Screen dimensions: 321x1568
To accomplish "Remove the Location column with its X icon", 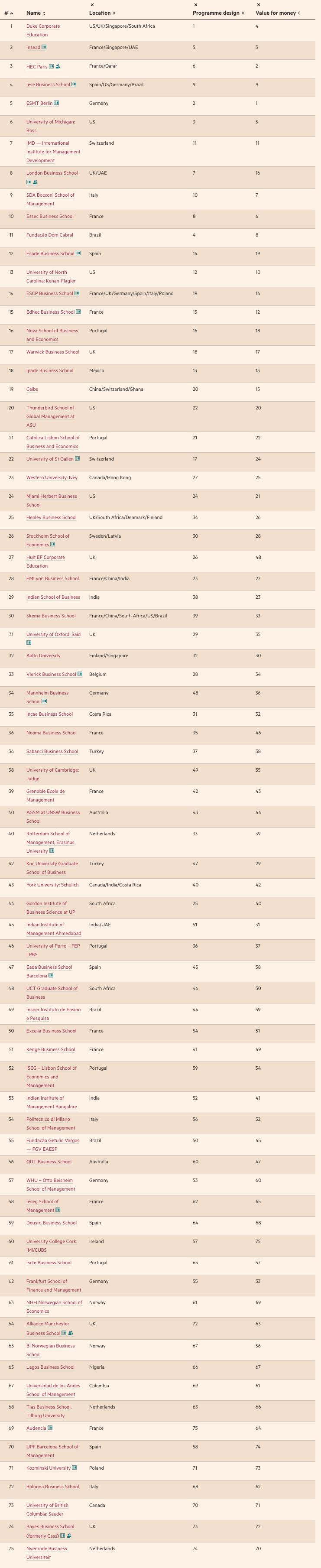I will tap(92, 5).
